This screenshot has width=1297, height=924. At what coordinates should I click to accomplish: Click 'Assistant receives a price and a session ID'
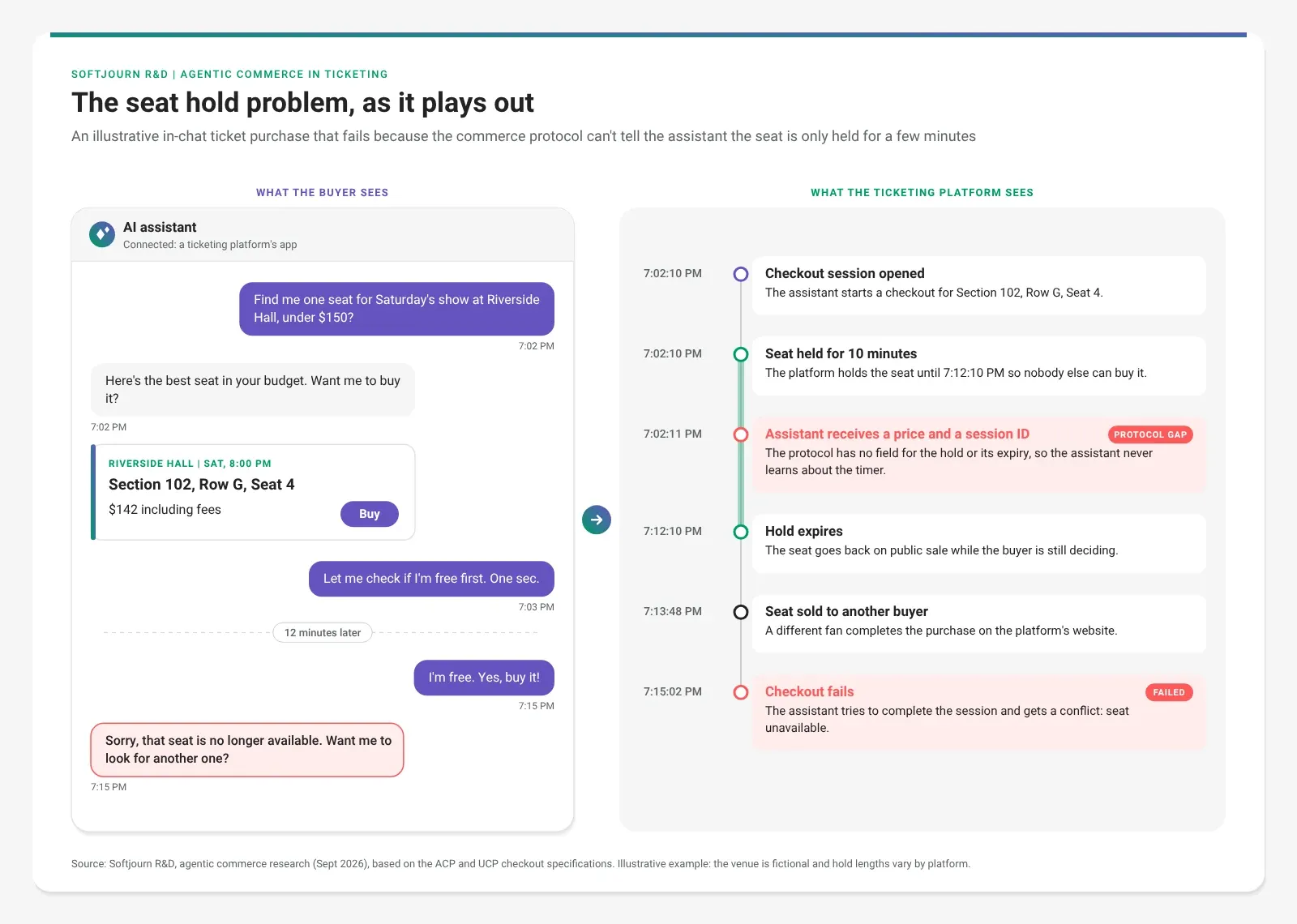(897, 434)
